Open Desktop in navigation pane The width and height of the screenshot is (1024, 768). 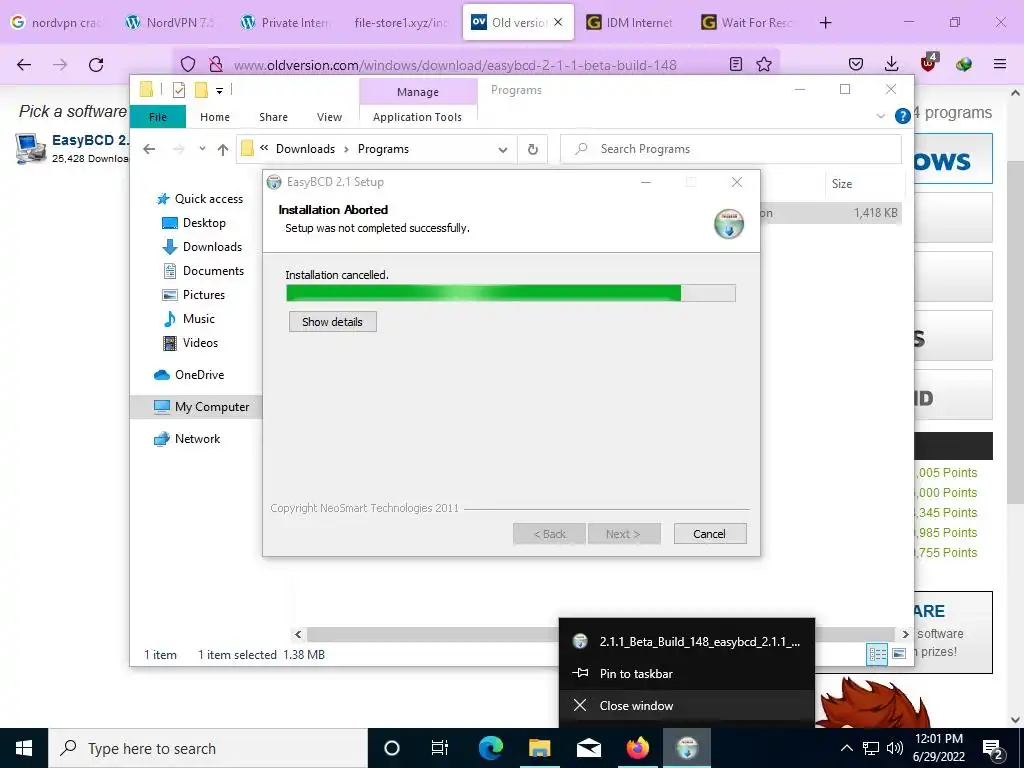(x=194, y=223)
